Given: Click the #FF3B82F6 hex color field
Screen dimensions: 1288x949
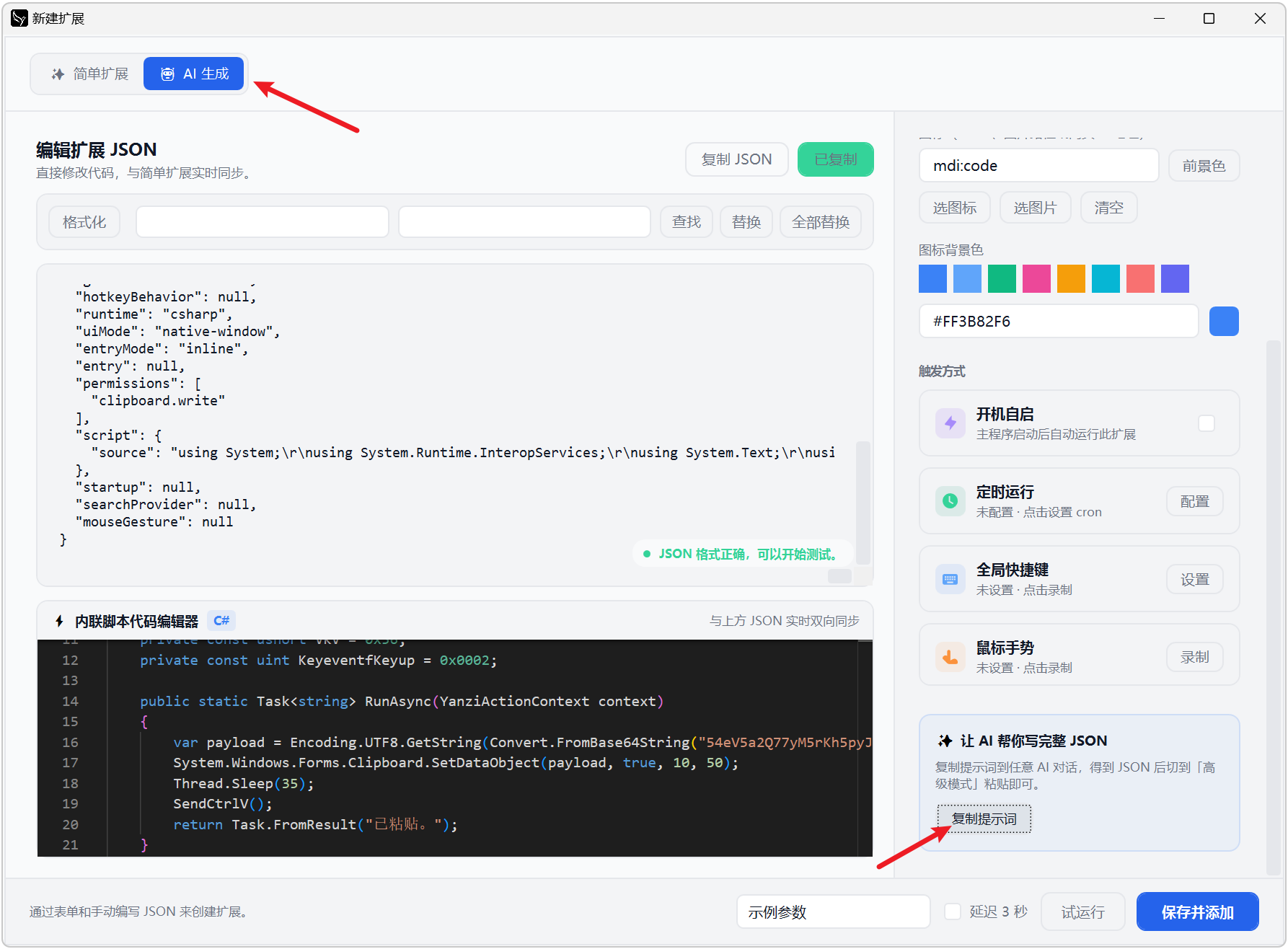Looking at the screenshot, I should (1058, 321).
